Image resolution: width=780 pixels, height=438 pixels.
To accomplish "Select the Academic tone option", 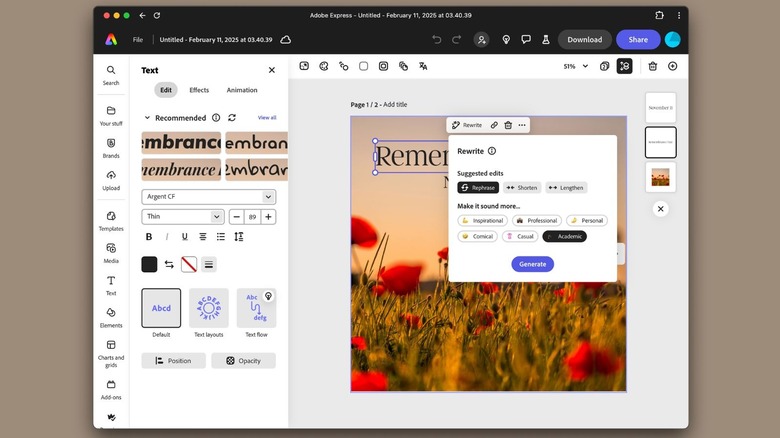I will (x=565, y=236).
